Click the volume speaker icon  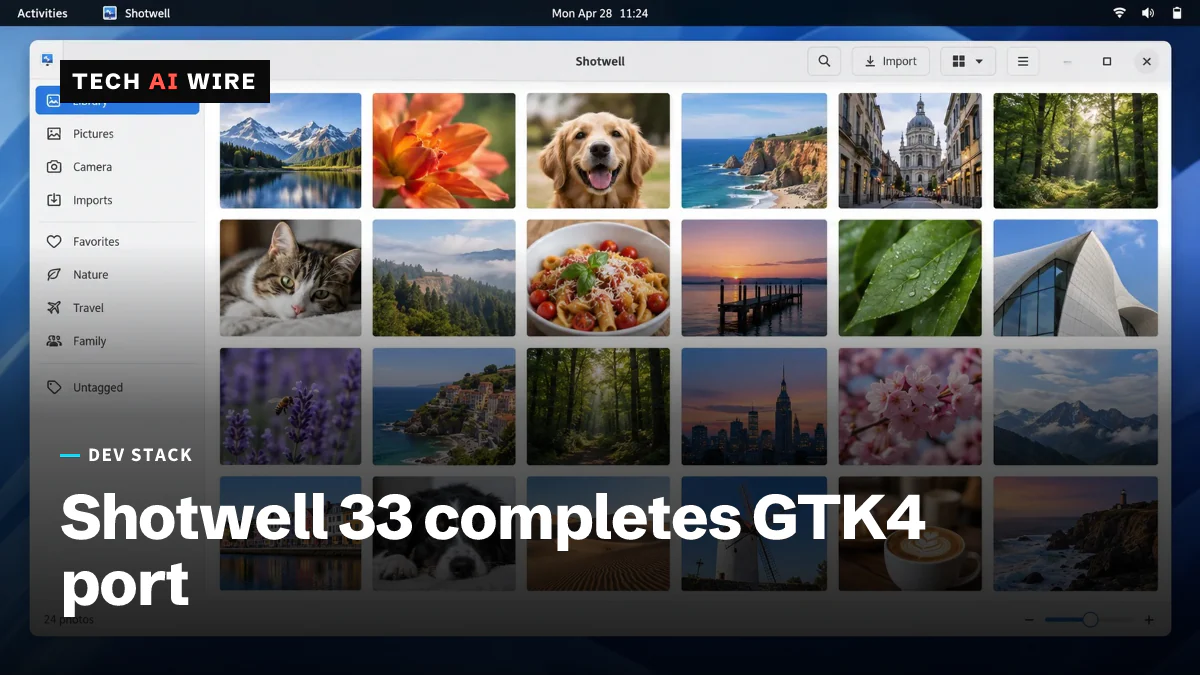1148,13
